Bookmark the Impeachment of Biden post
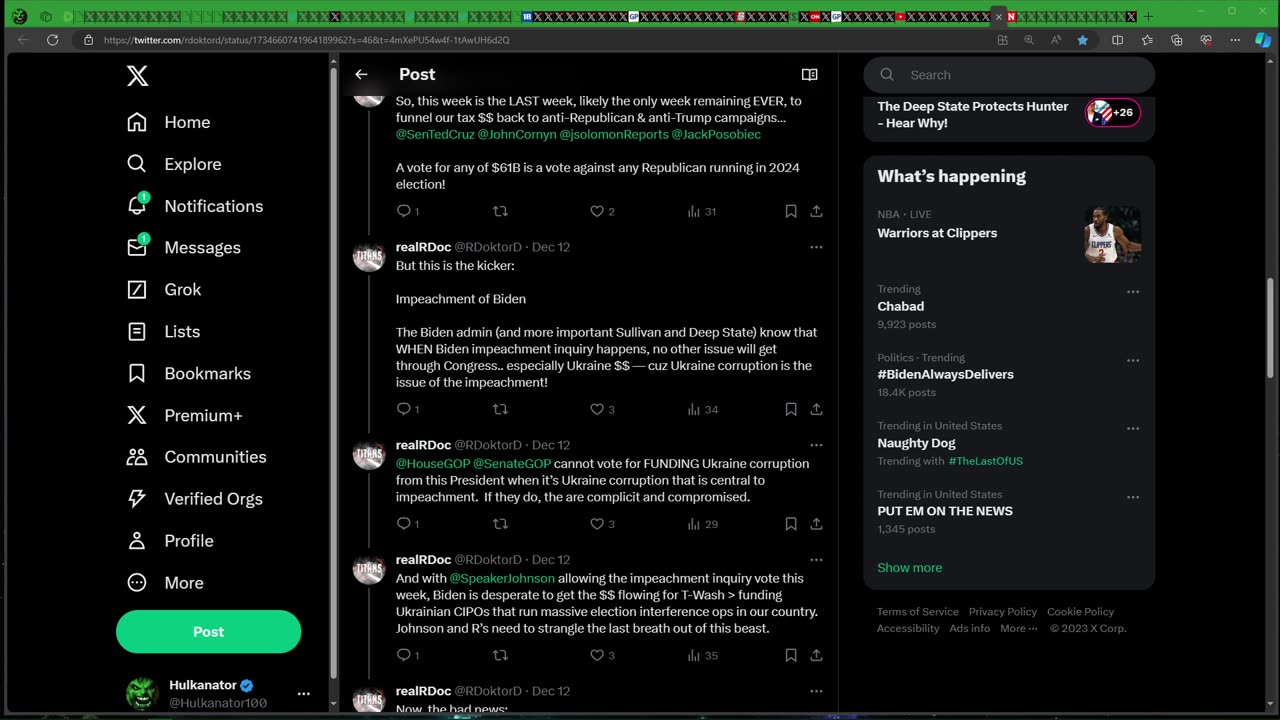Viewport: 1280px width, 720px height. click(791, 409)
